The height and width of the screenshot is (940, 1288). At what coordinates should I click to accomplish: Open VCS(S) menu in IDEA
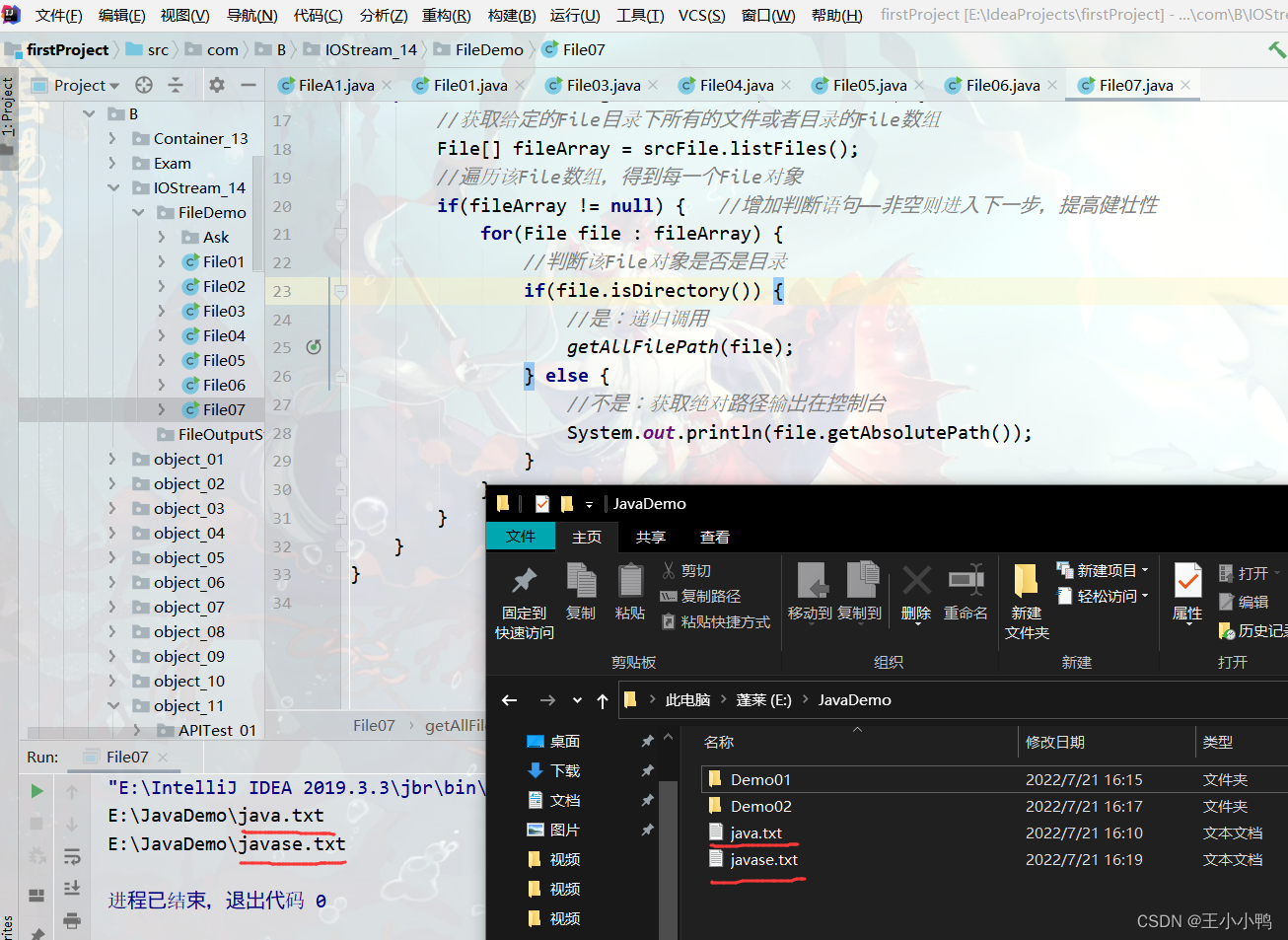pyautogui.click(x=702, y=15)
